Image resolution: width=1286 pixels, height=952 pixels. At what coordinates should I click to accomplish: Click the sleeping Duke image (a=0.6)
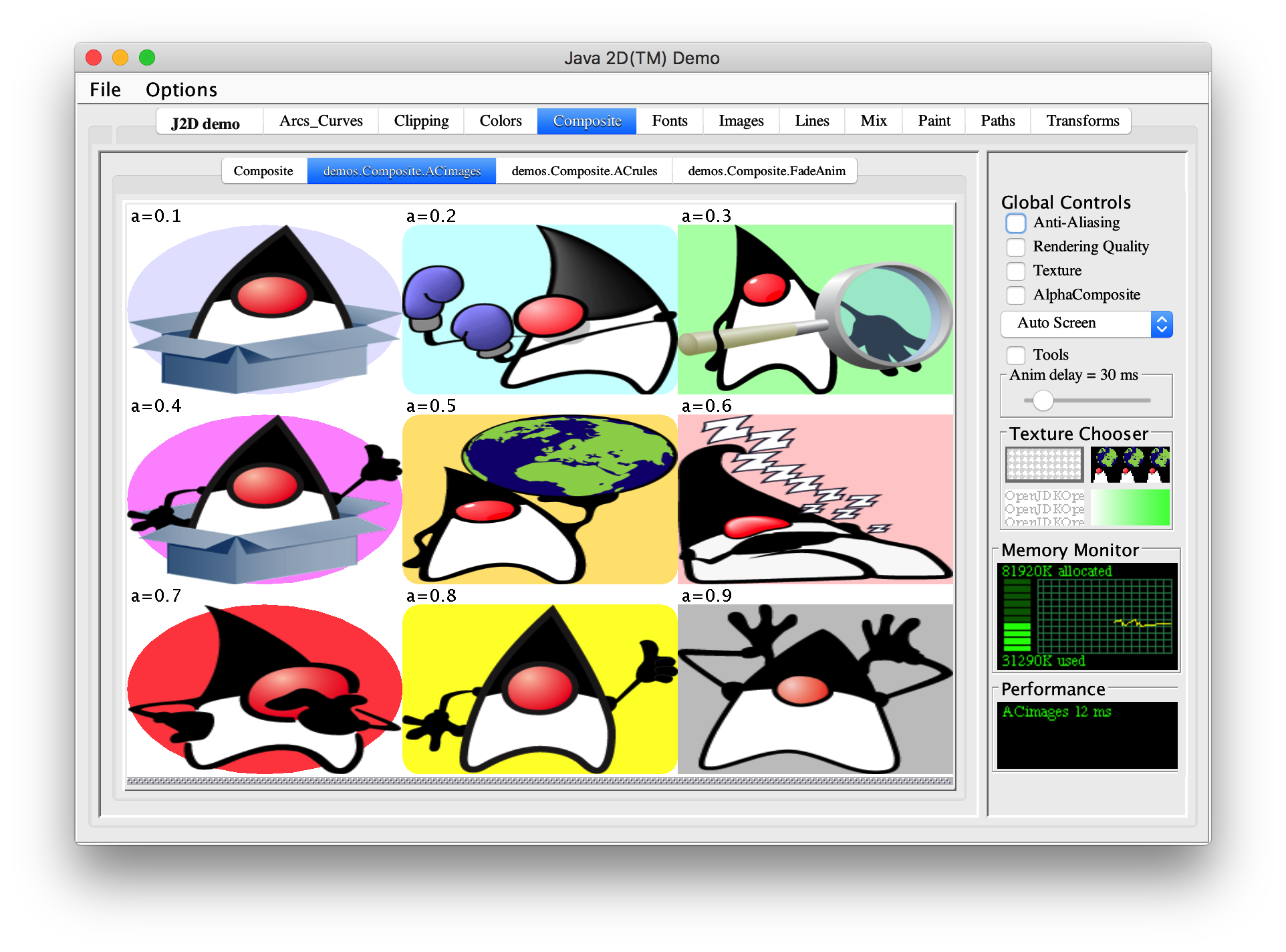tap(815, 499)
